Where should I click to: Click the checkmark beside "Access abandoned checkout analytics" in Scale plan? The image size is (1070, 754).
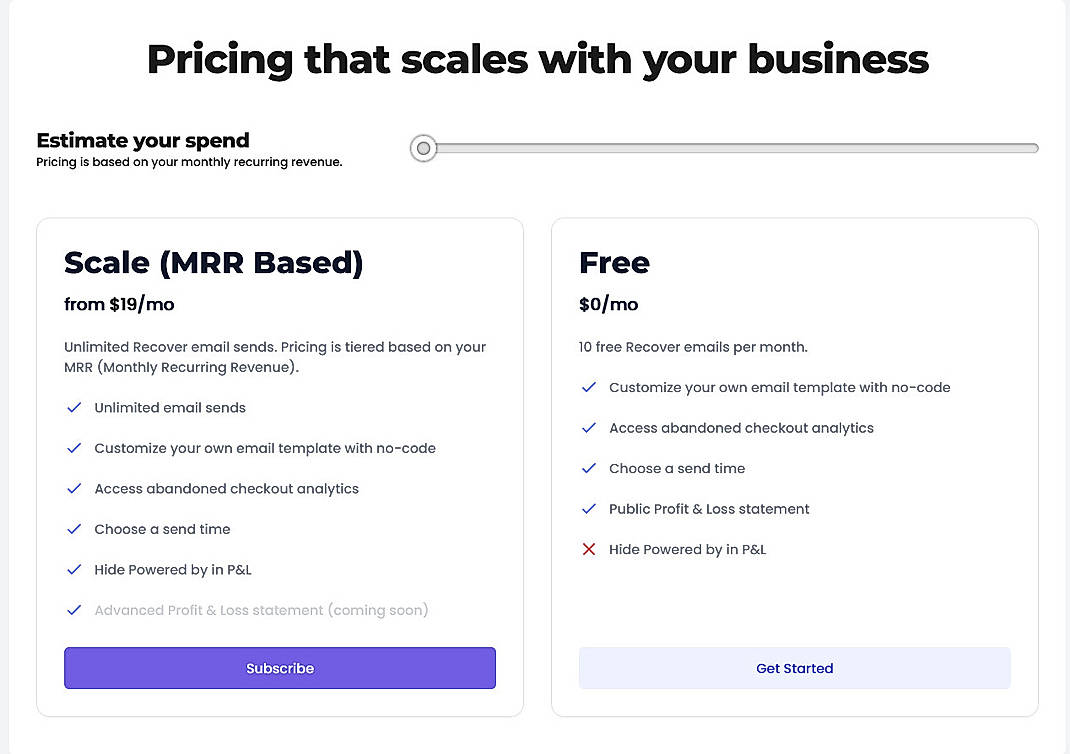[x=74, y=488]
